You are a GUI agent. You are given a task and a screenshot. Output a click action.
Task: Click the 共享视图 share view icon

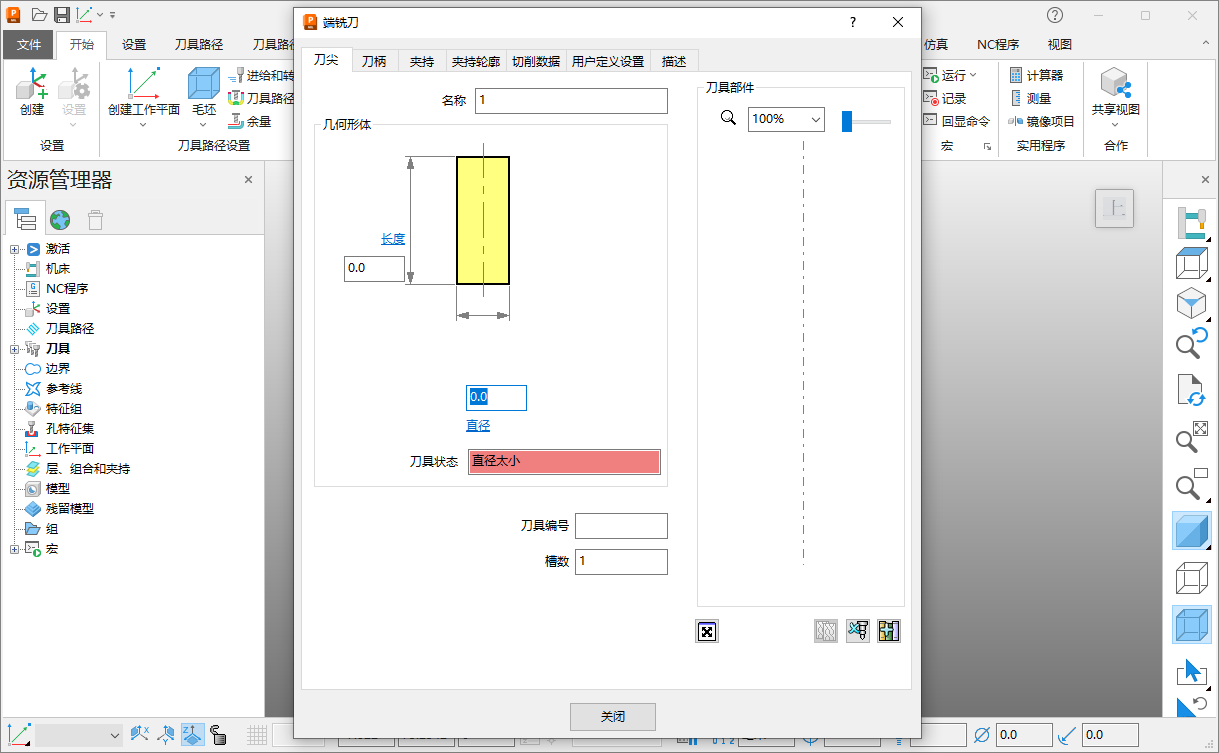pyautogui.click(x=1115, y=84)
